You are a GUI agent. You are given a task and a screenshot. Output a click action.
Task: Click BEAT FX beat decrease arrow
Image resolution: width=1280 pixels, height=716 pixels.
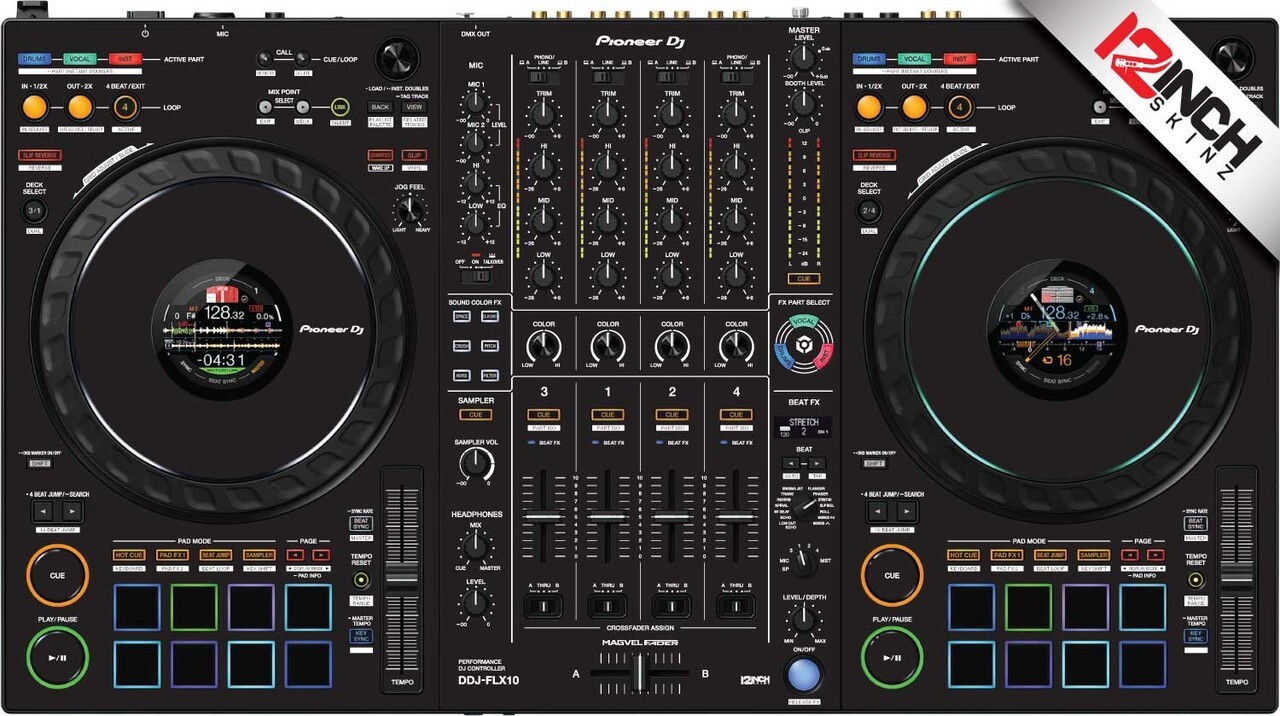pos(790,463)
